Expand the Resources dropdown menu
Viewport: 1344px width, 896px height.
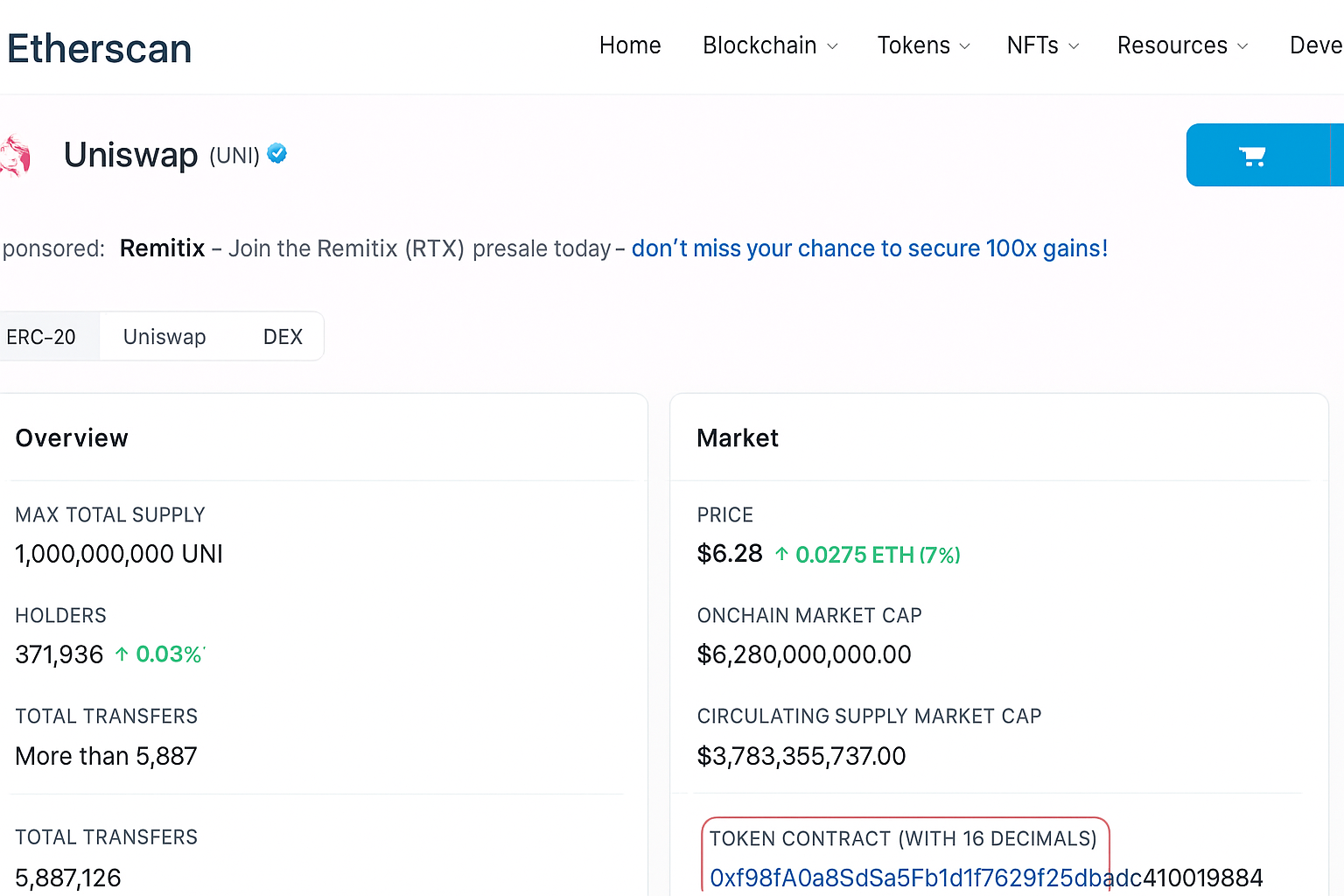[1183, 45]
